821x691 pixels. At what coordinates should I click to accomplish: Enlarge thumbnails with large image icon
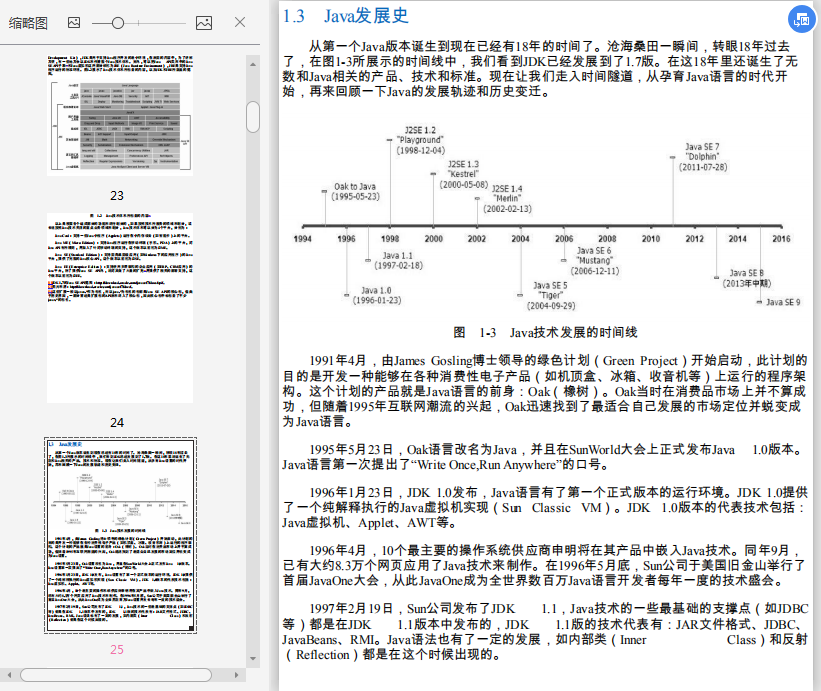click(x=204, y=23)
